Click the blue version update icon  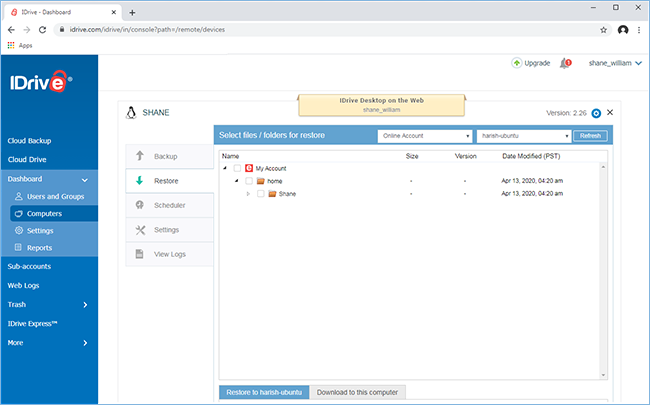tap(596, 113)
